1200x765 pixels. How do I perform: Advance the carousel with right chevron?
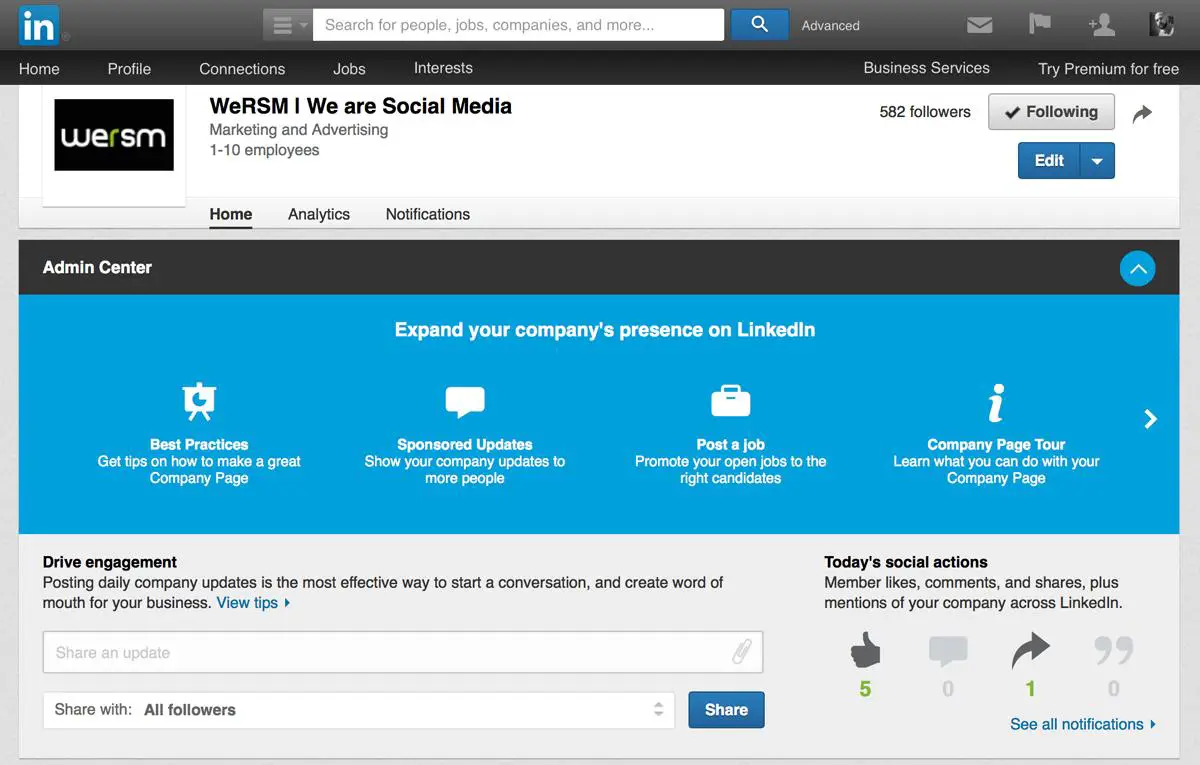click(x=1151, y=419)
